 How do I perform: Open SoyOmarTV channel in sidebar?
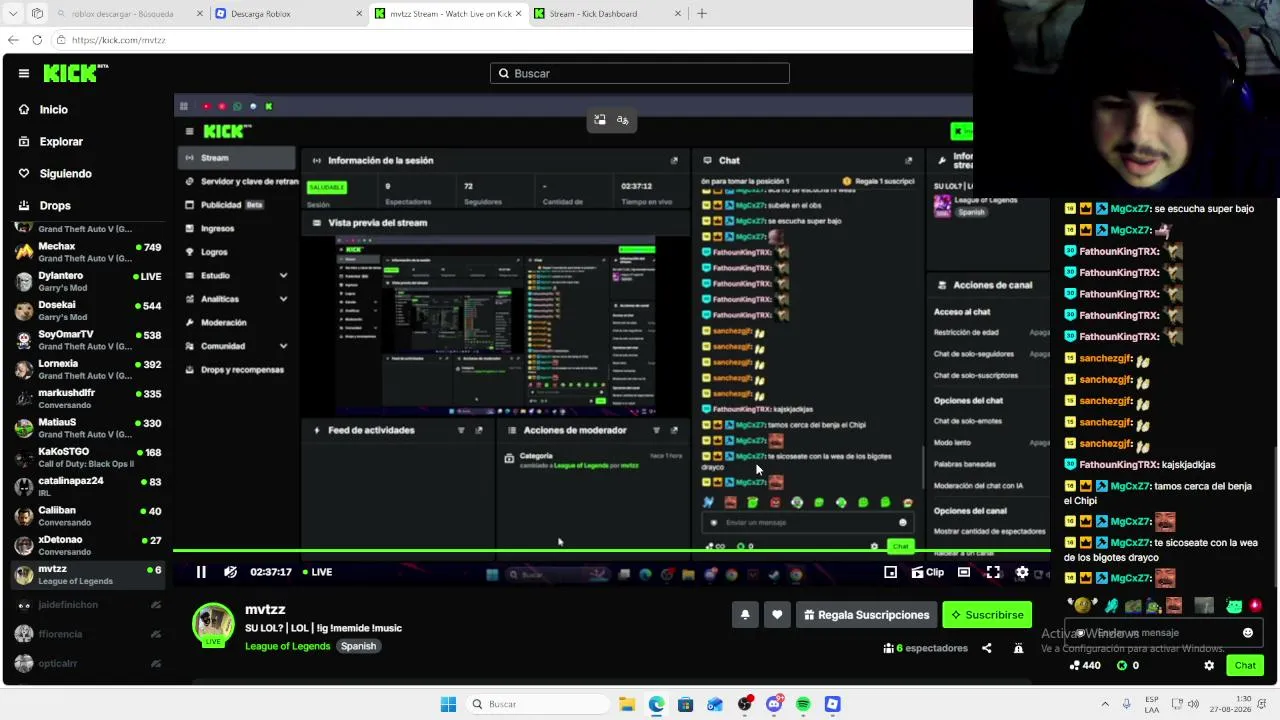click(x=88, y=340)
